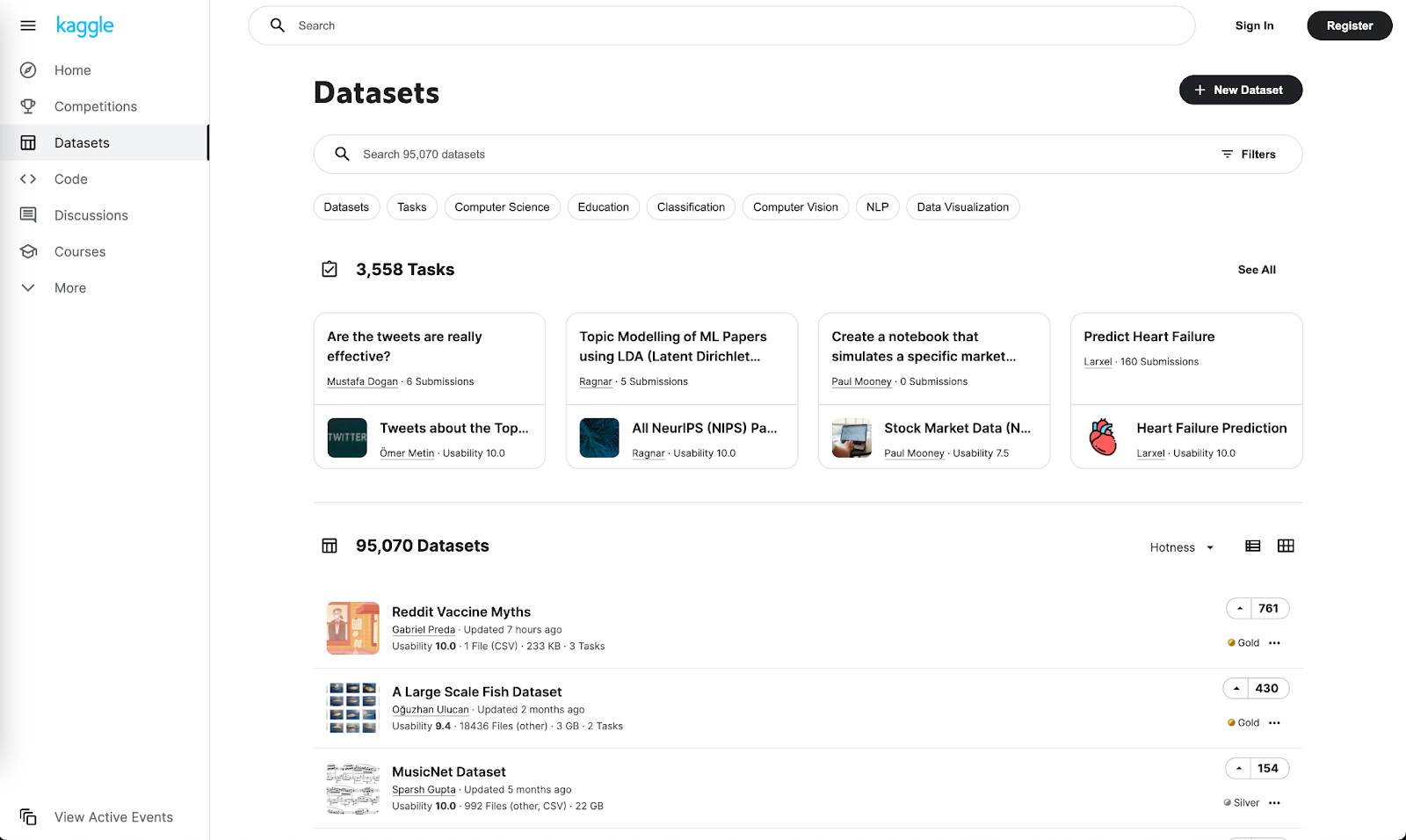Viewport: 1406px width, 840px height.
Task: Upvote the Reddit Vaccine Myths dataset
Action: (1240, 609)
